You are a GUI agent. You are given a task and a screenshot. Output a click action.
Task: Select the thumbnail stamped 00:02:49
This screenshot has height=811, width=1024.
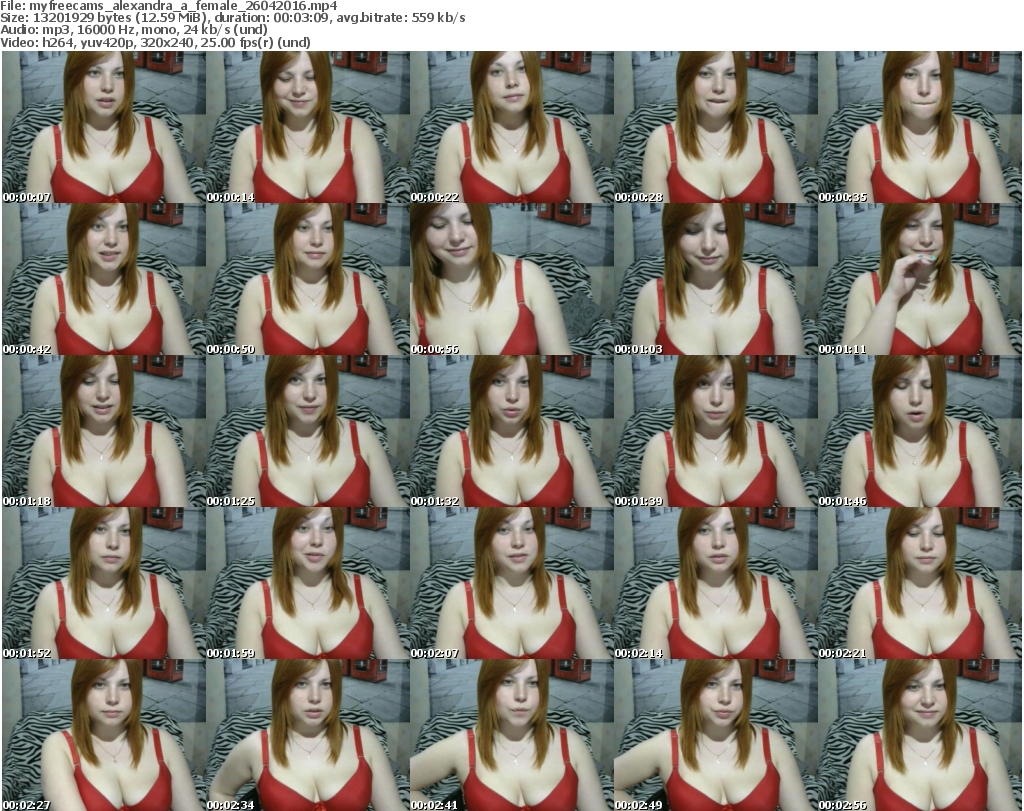[x=716, y=735]
